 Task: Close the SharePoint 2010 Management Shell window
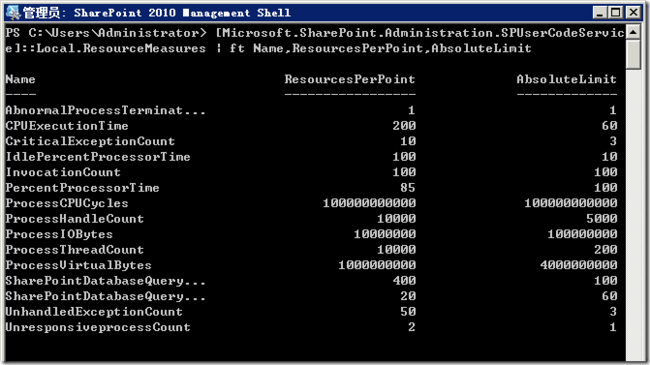633,12
